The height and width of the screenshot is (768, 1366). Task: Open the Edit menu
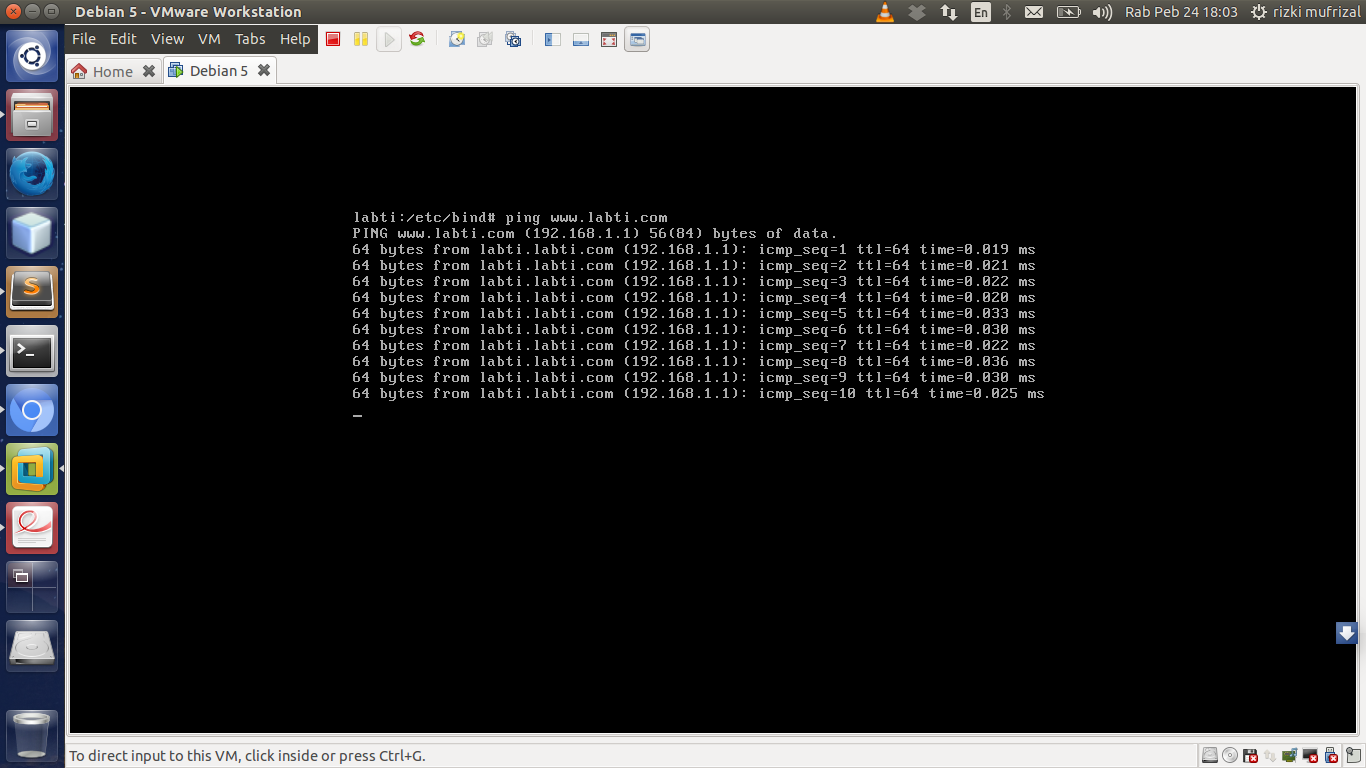[123, 39]
